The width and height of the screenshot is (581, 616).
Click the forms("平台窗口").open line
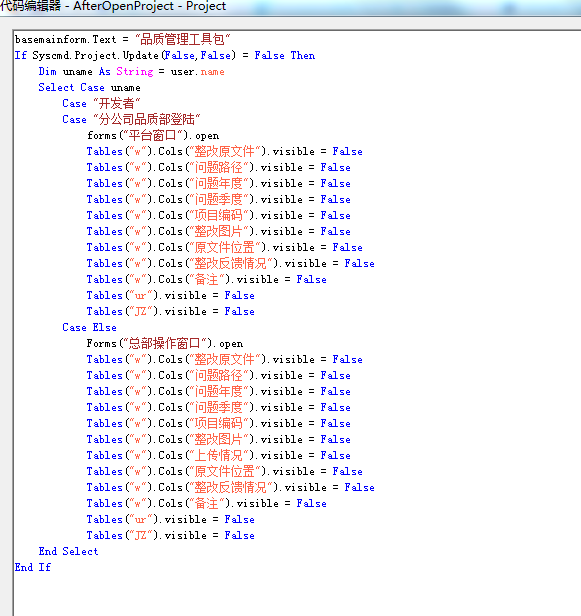[x=153, y=136]
